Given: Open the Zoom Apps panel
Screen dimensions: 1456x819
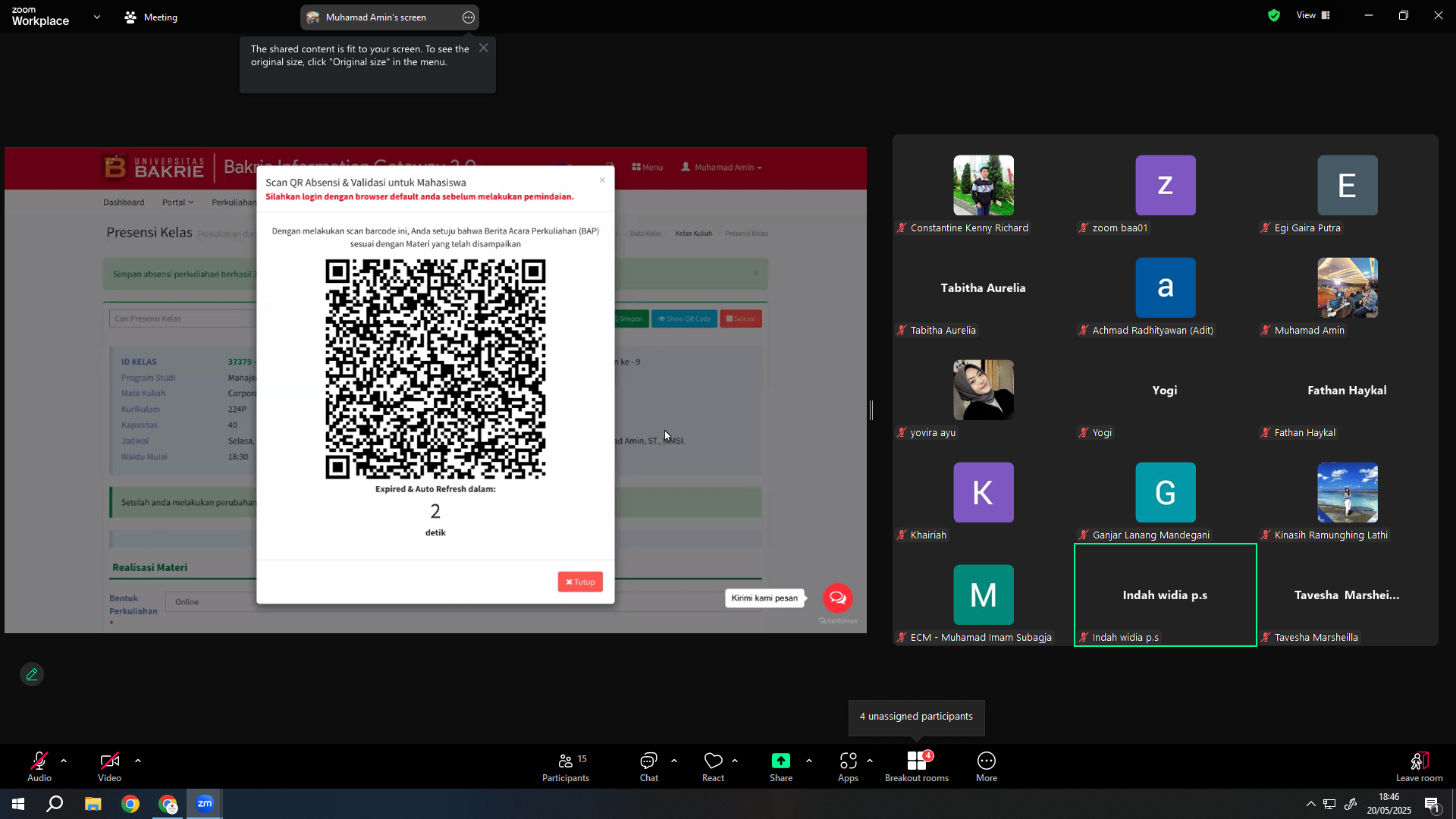Looking at the screenshot, I should (848, 766).
